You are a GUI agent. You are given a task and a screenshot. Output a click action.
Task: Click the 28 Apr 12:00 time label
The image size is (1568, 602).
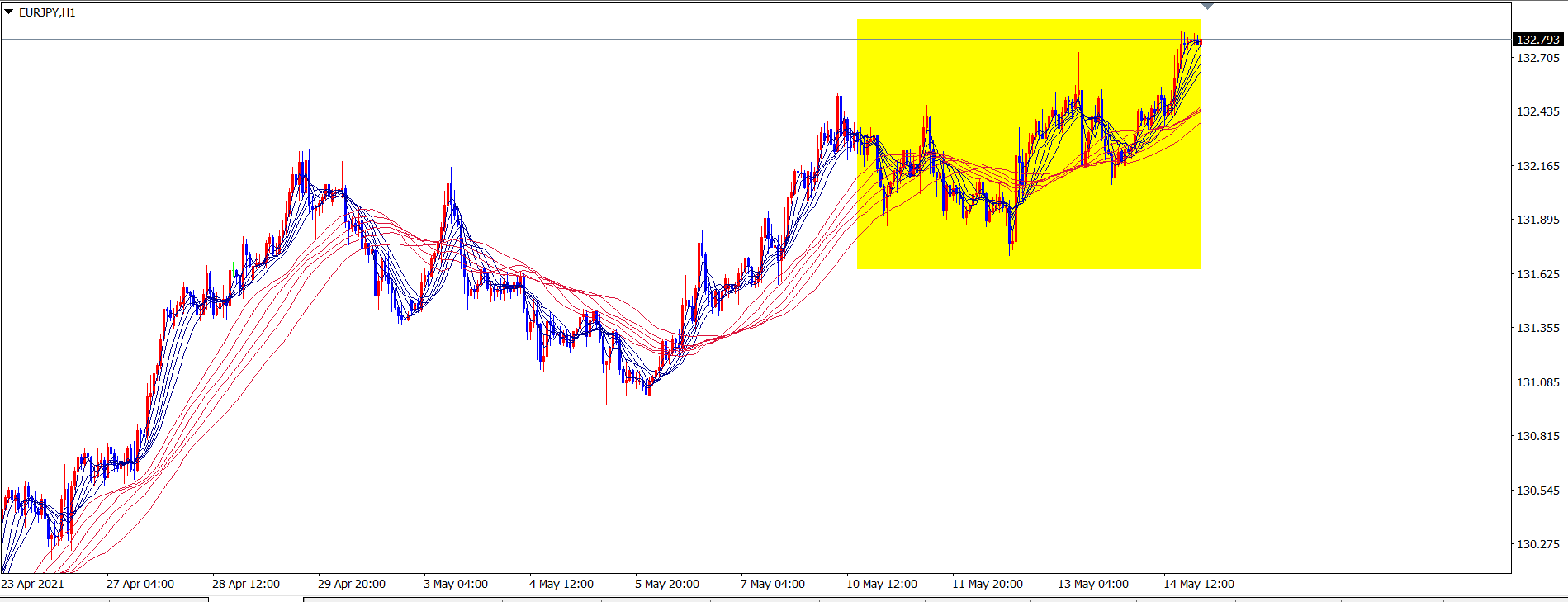click(246, 584)
